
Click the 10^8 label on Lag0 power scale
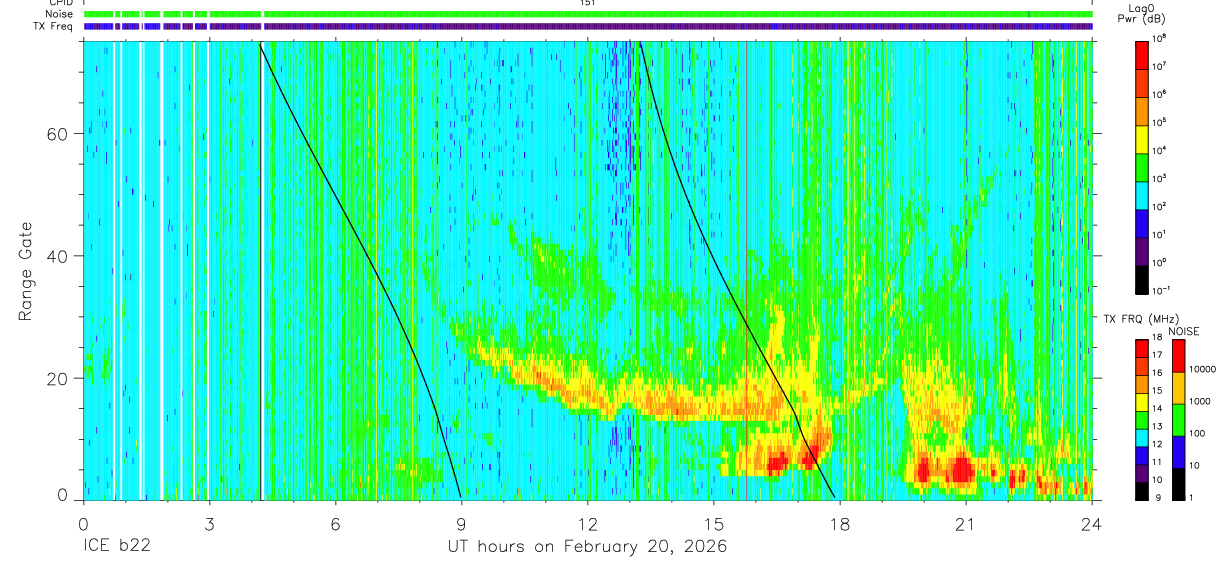tap(1160, 39)
